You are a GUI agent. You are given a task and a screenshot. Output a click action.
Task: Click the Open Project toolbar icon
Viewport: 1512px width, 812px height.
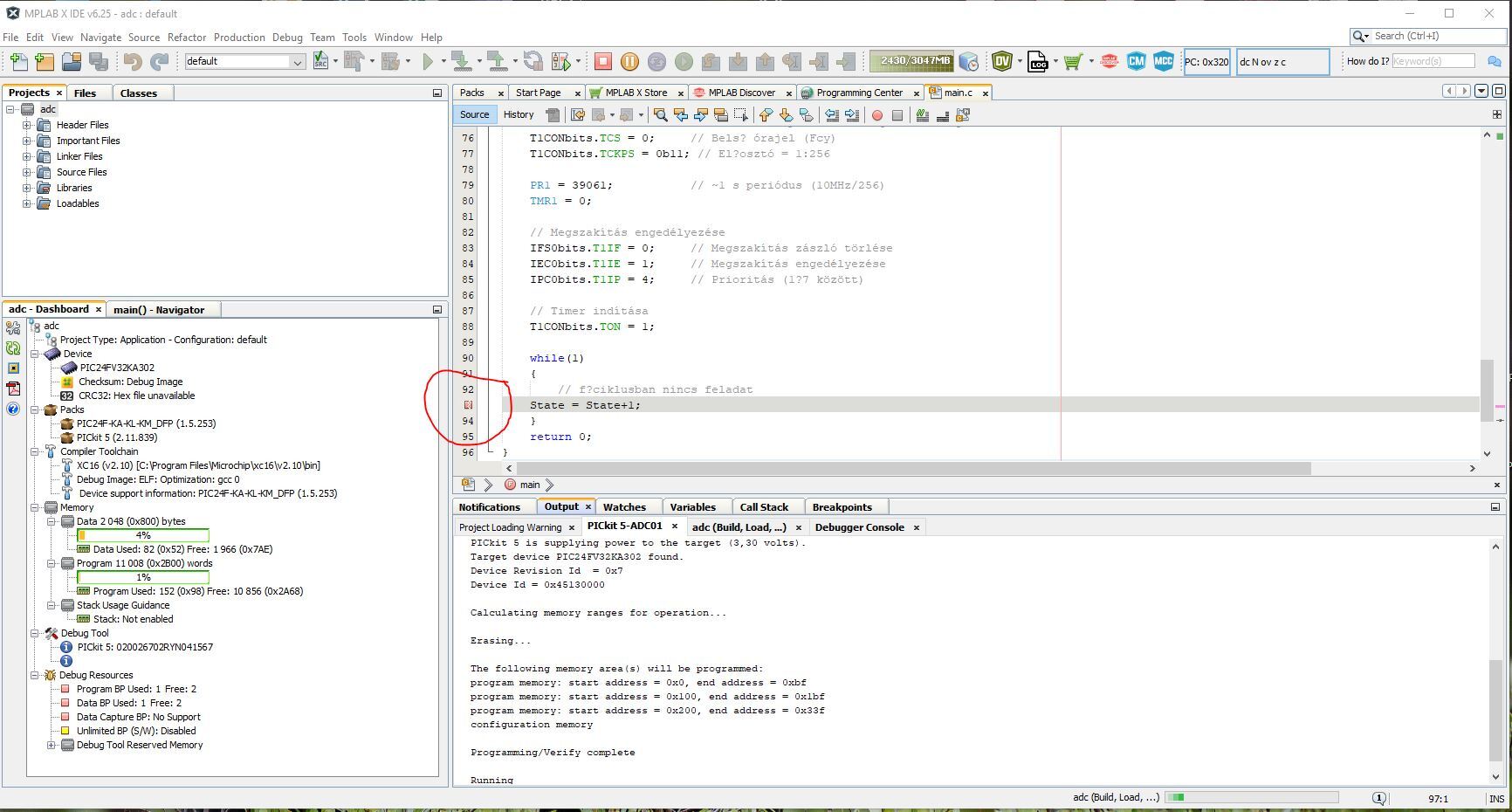[72, 61]
